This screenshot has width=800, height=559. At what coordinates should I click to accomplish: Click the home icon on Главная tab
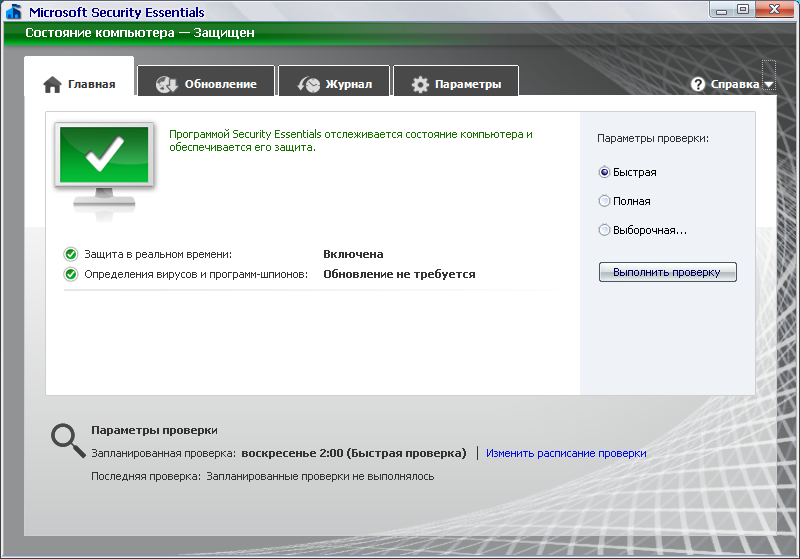point(53,85)
